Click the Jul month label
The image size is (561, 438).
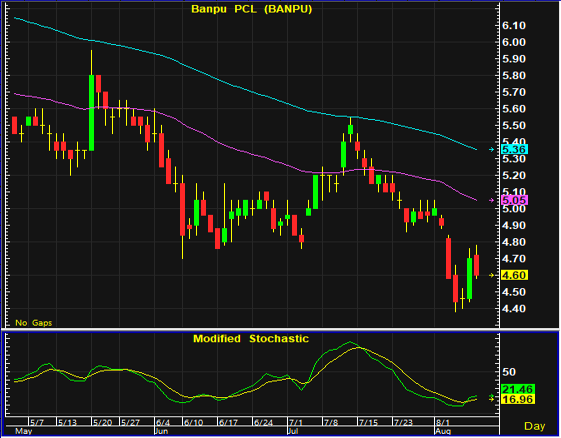[x=293, y=431]
